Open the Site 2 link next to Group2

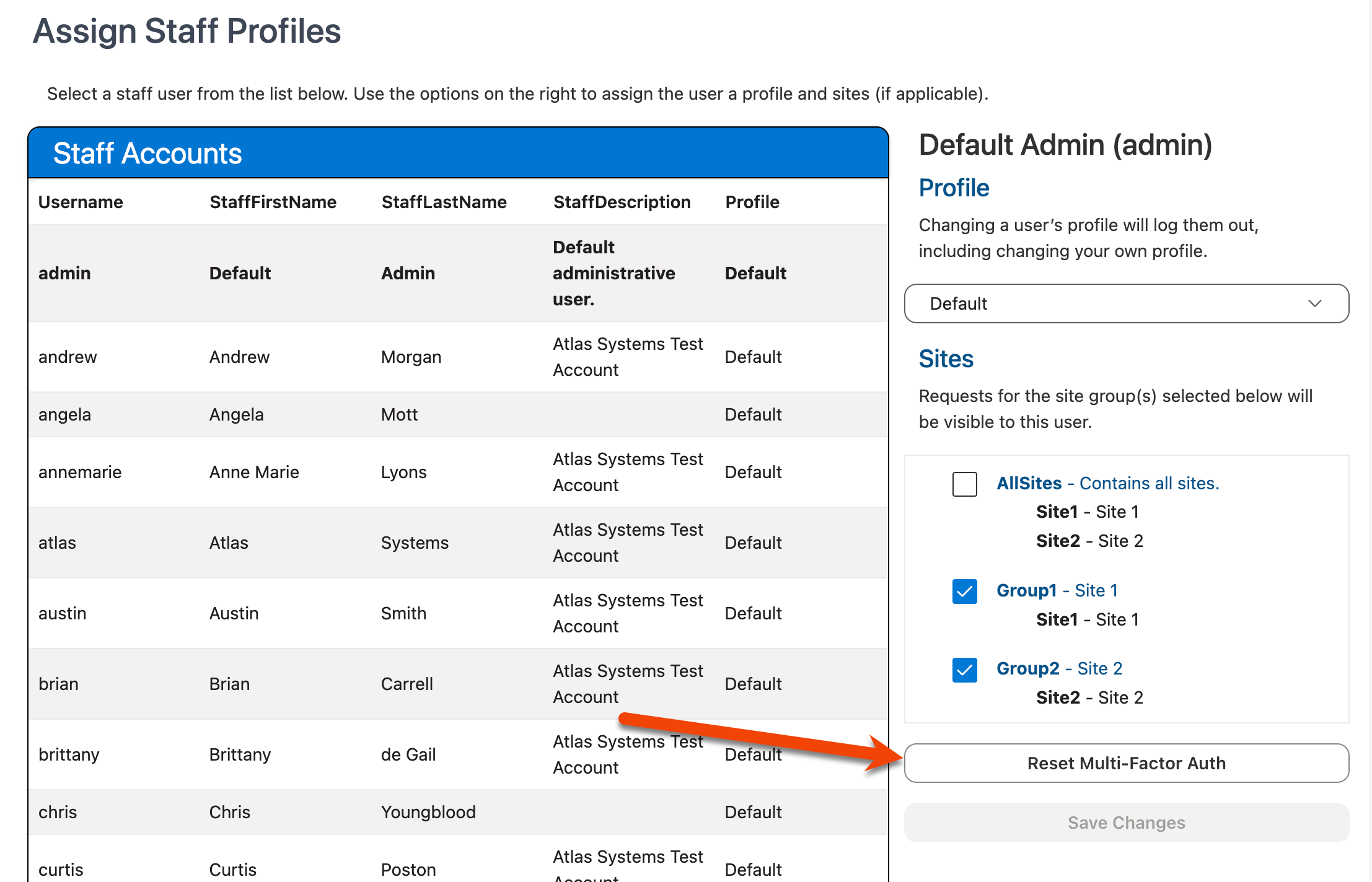1100,668
